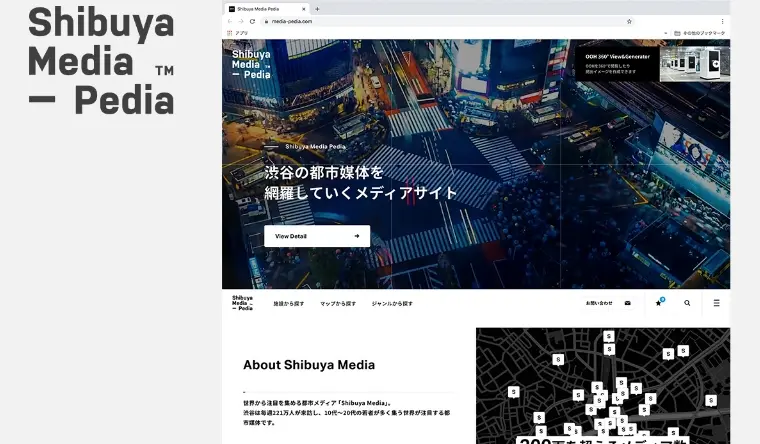The image size is (760, 444).
Task: Open the other bookmarks folder
Action: (699, 33)
